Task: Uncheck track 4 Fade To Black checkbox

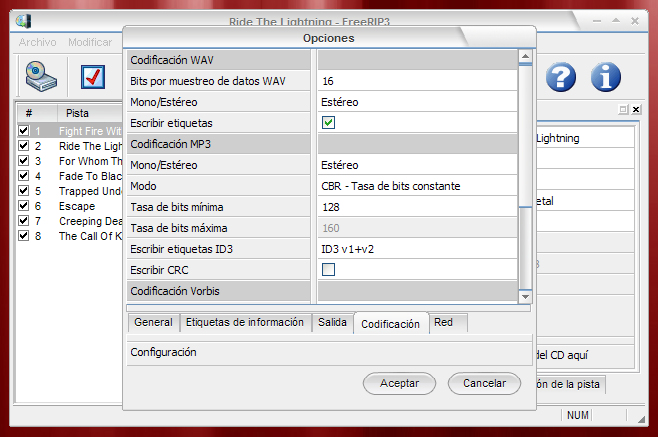Action: click(24, 175)
